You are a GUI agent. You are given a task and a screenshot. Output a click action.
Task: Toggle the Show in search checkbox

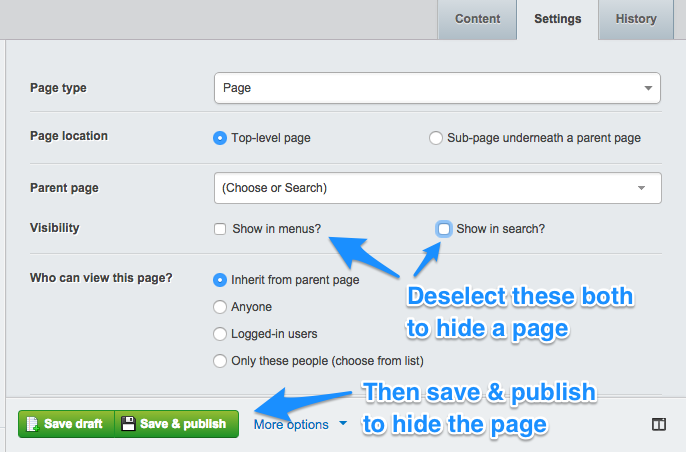444,229
